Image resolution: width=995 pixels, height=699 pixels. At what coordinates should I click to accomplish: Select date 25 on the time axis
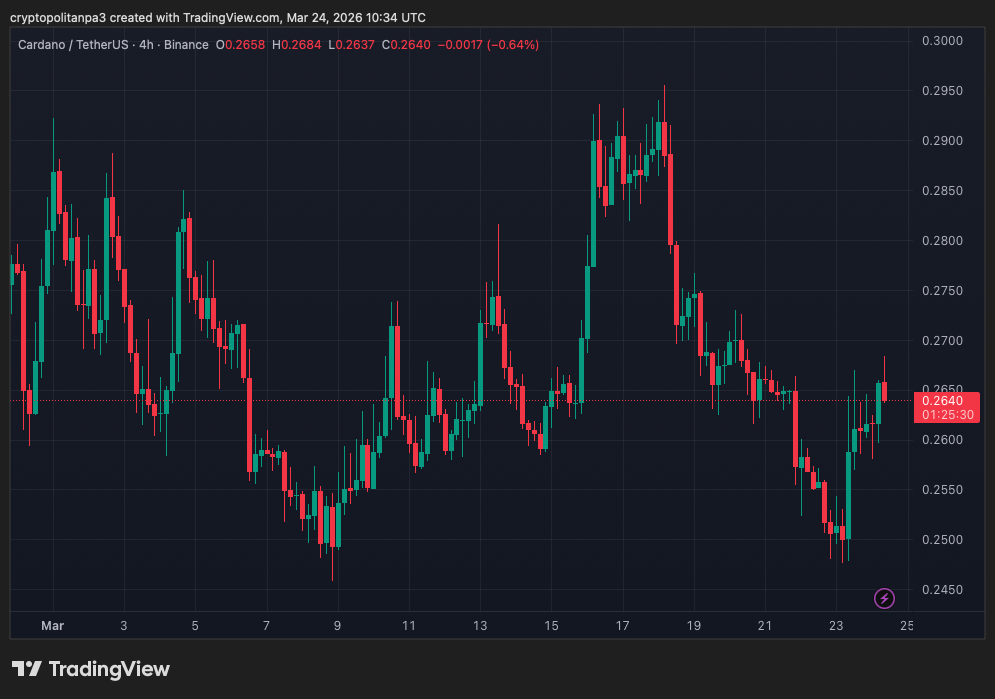pos(906,626)
